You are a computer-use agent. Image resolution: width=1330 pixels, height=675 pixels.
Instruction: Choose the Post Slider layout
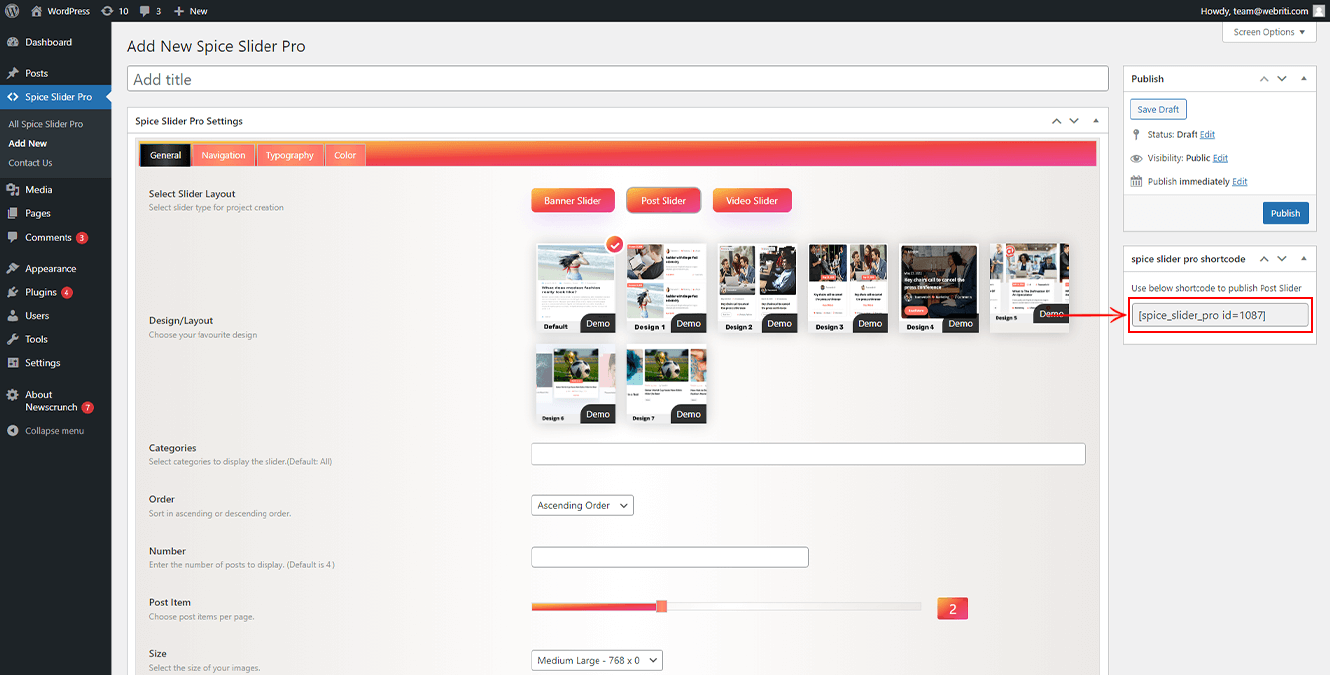(x=664, y=201)
